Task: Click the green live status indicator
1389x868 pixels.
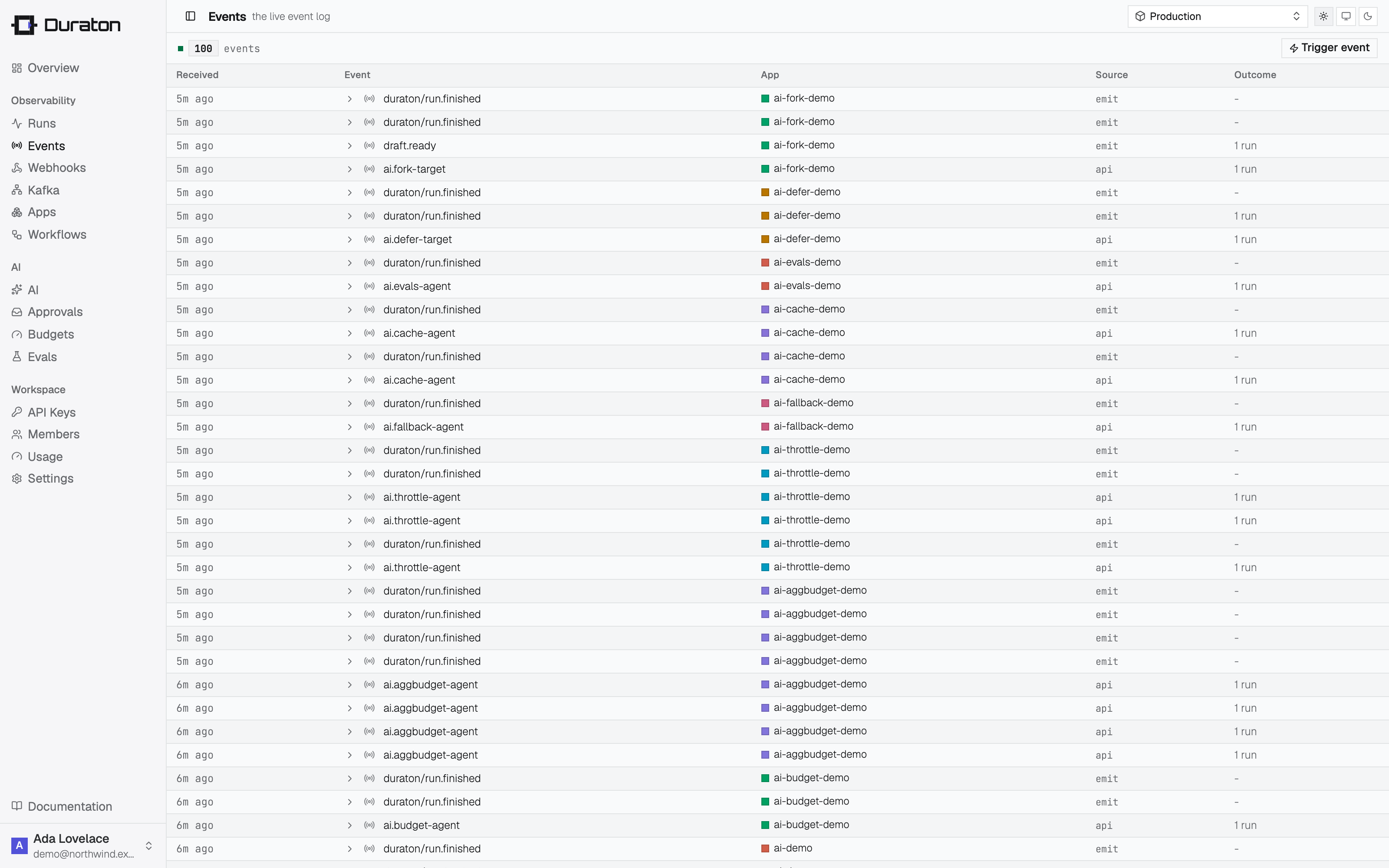Action: click(180, 49)
